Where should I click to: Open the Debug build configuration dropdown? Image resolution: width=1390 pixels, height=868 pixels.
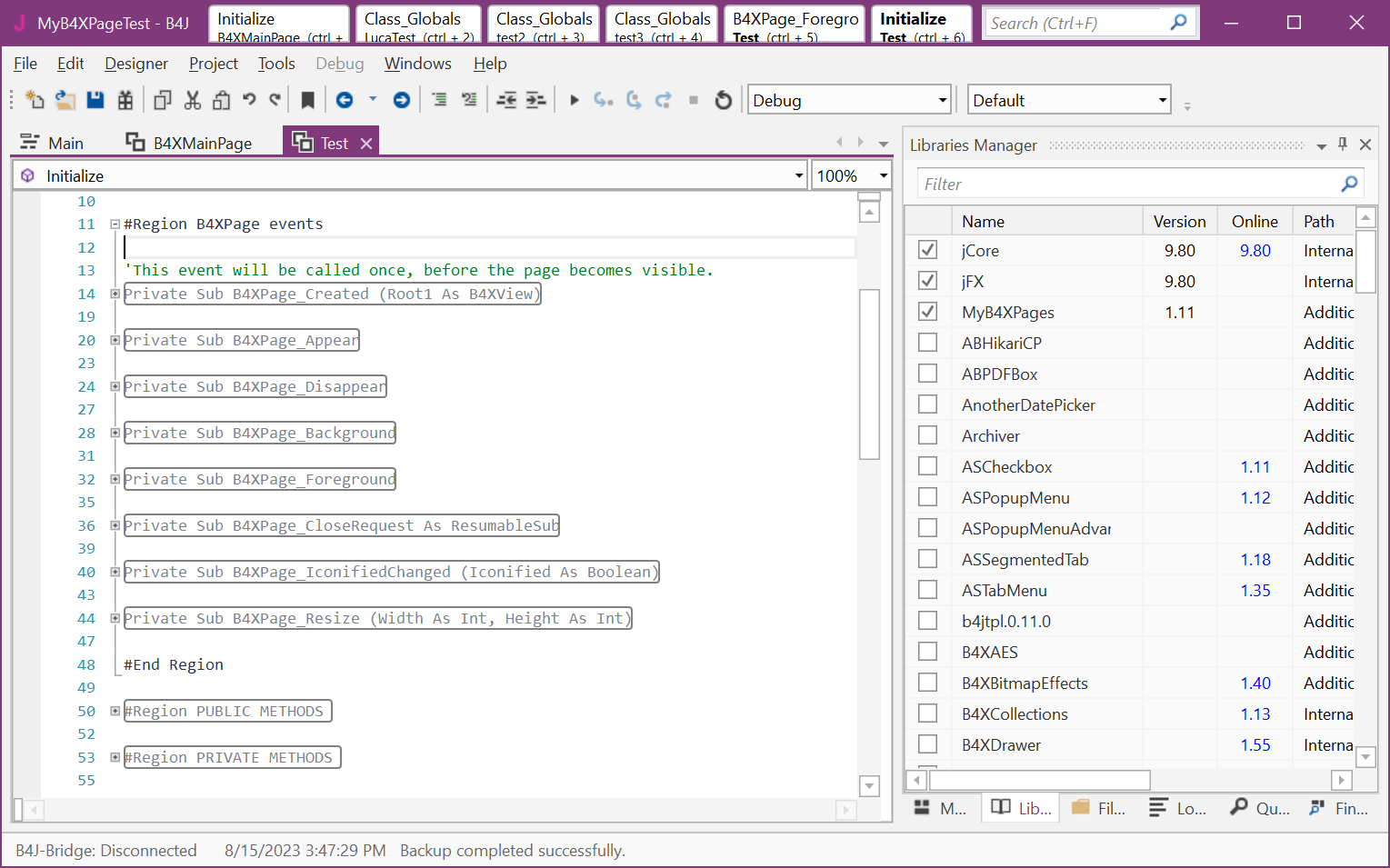942,100
